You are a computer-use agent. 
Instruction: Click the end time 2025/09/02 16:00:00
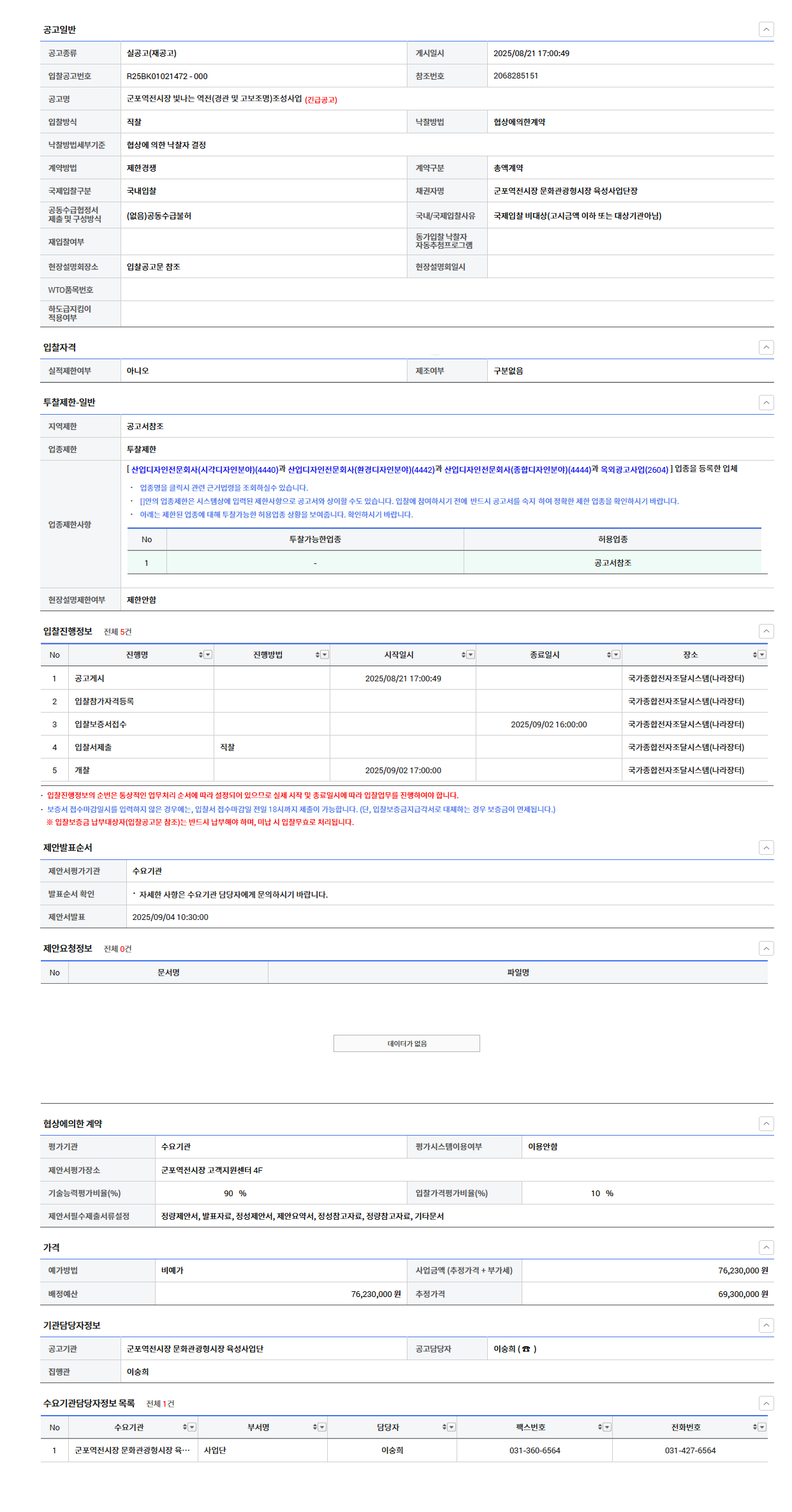[x=548, y=724]
